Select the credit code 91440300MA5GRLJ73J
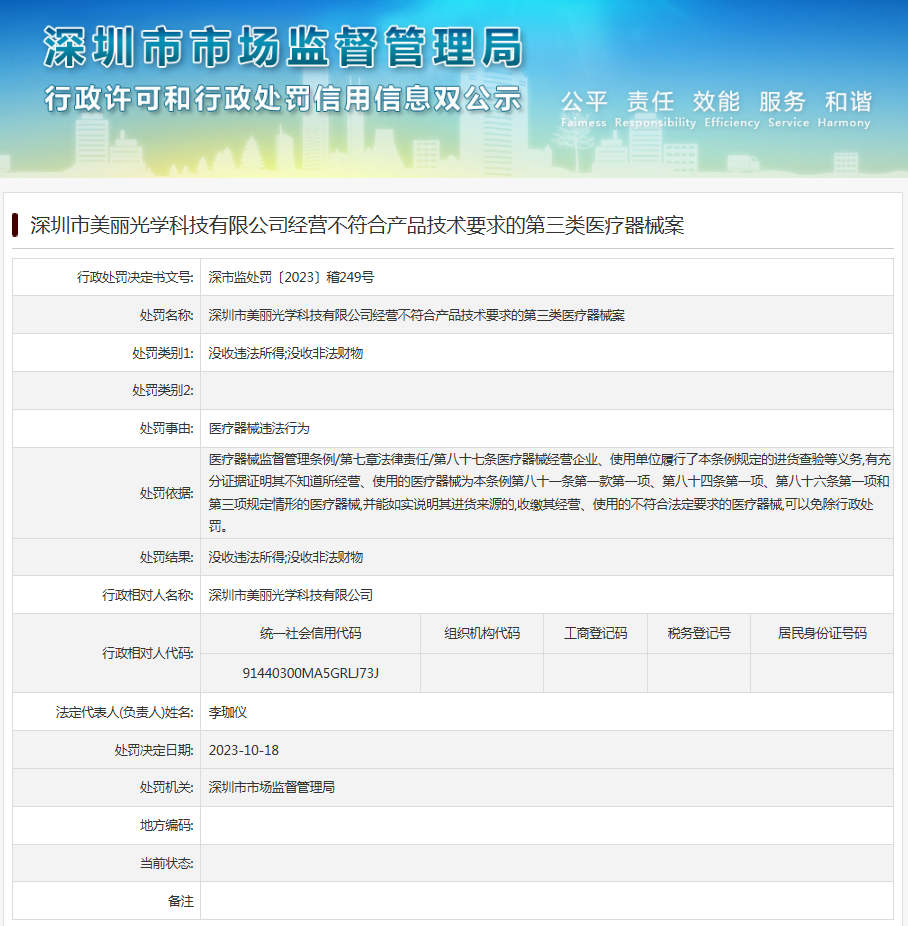 click(x=311, y=673)
